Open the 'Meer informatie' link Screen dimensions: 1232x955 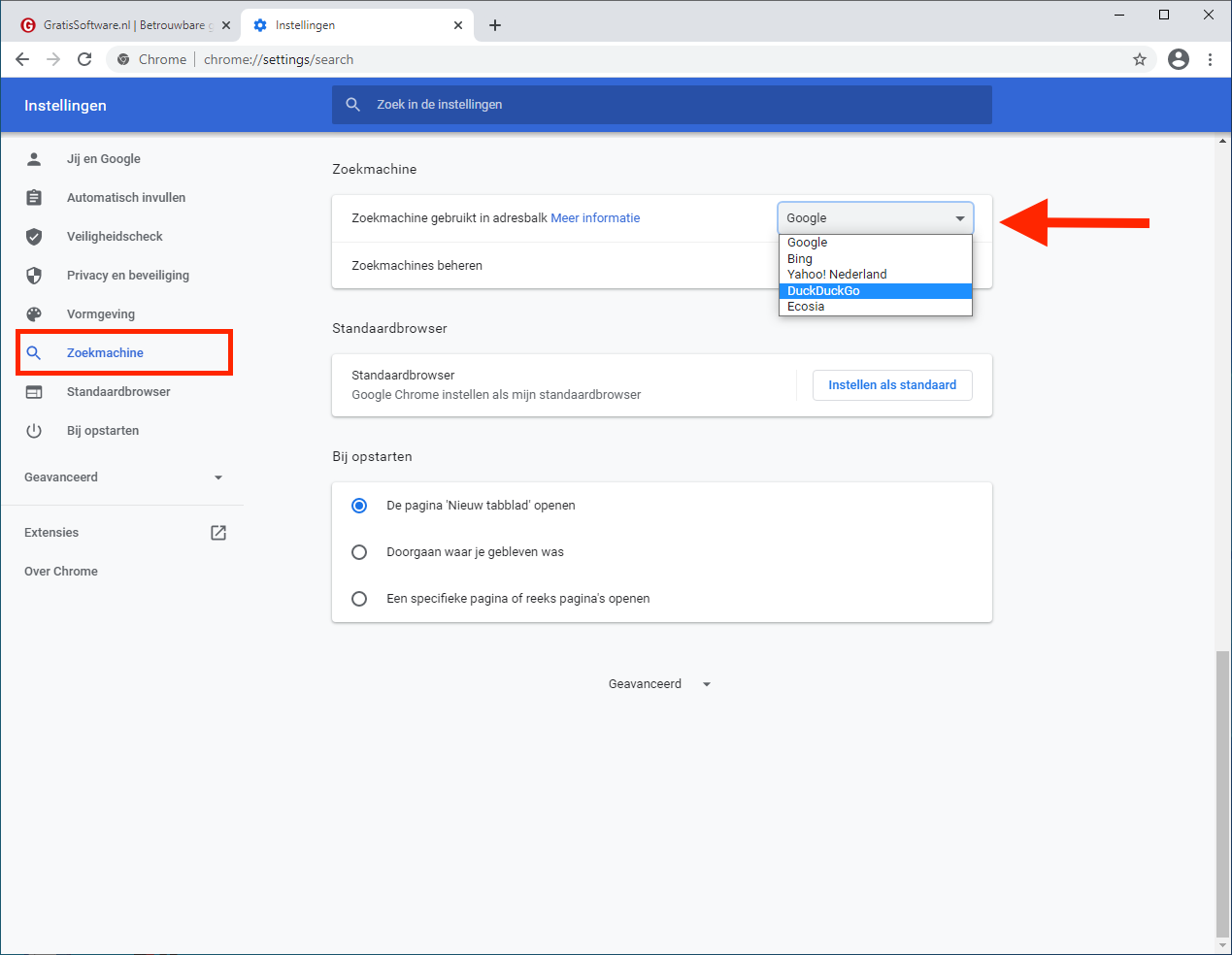[x=595, y=218]
